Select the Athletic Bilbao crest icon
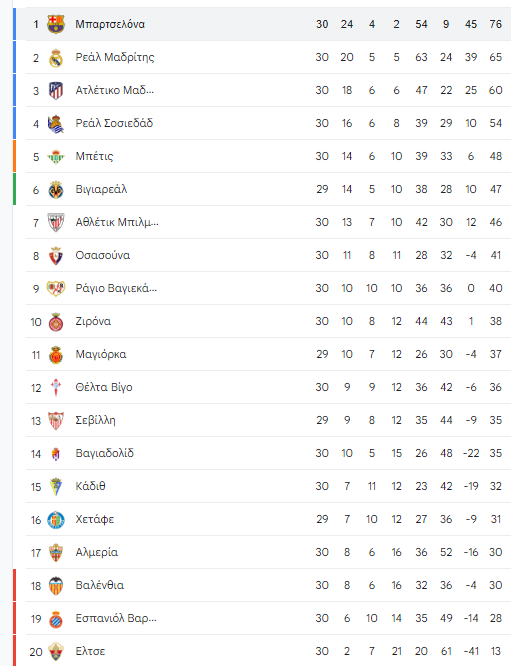The height and width of the screenshot is (666, 511). [56, 223]
